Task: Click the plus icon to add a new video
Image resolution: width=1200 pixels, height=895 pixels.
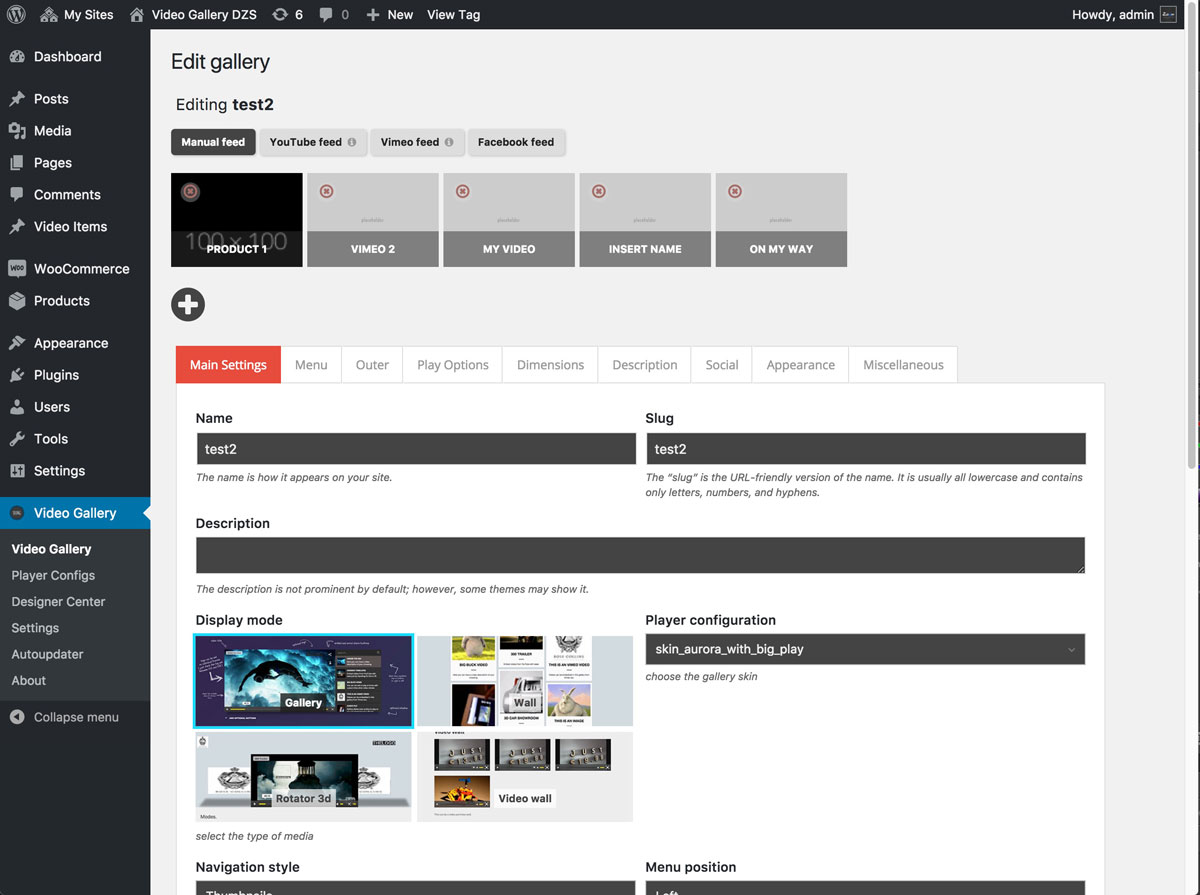Action: click(188, 304)
